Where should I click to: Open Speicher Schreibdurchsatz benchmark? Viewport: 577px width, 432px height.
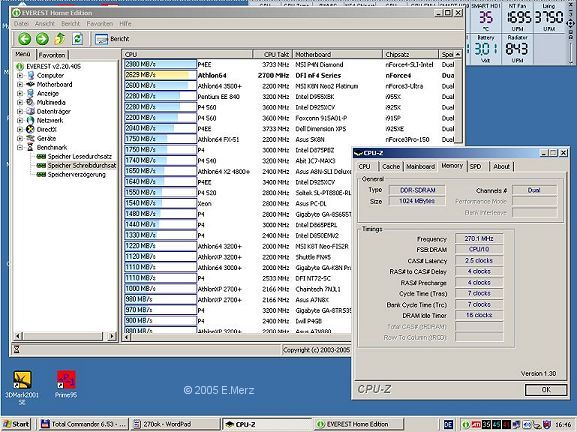pos(82,166)
